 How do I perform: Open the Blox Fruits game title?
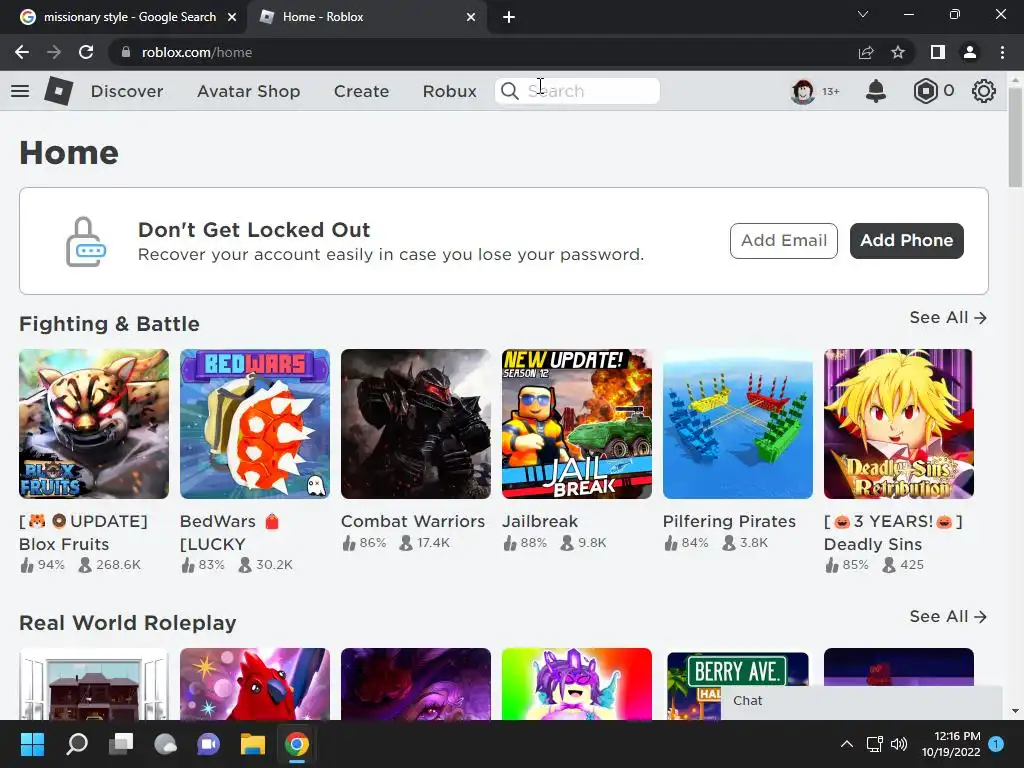[84, 532]
